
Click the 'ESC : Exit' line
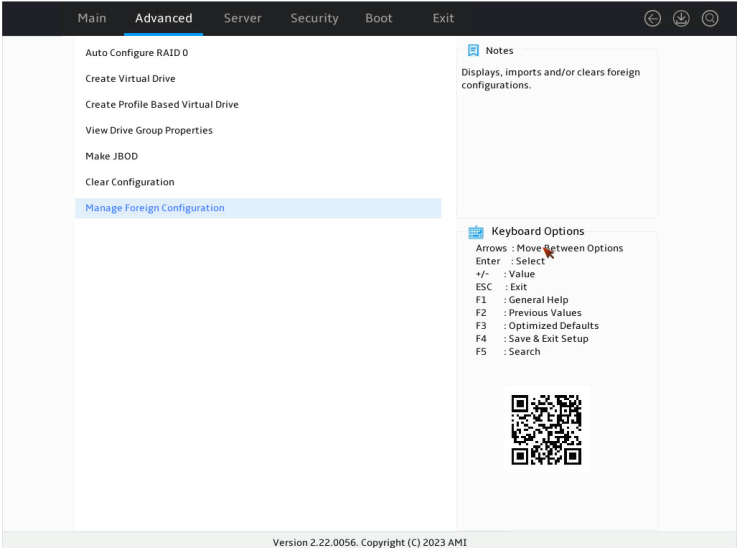click(x=501, y=287)
